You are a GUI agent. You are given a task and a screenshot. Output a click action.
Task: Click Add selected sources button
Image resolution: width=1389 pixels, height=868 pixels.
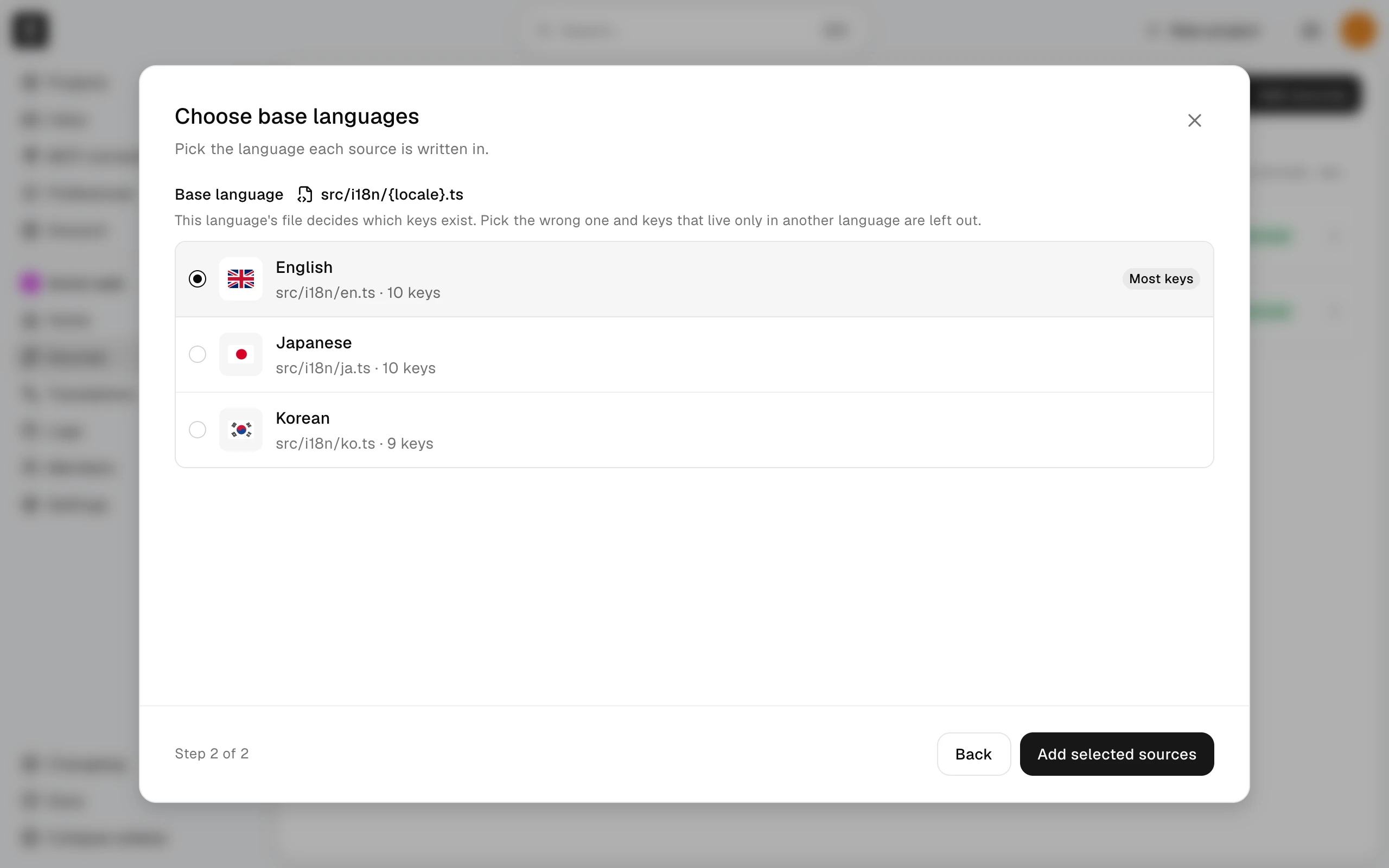1117,754
